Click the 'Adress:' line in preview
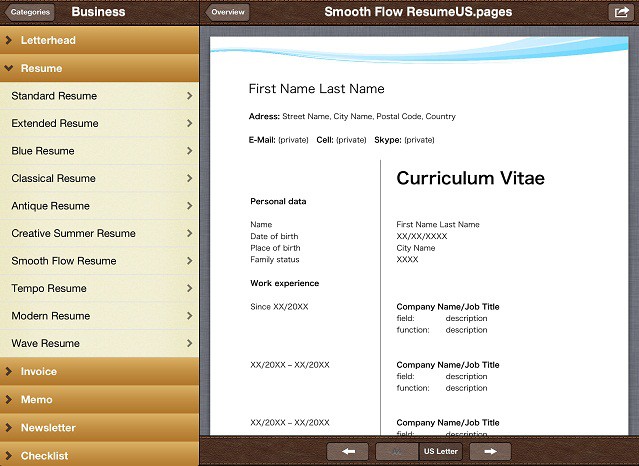 pos(352,116)
